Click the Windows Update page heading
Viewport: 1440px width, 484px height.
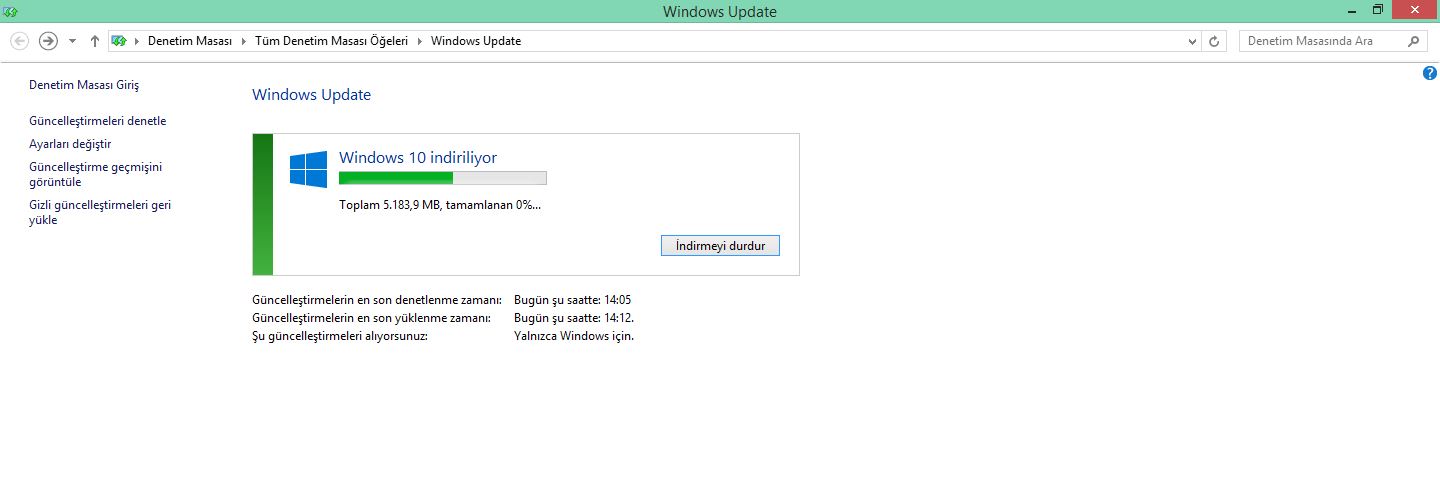(x=311, y=95)
